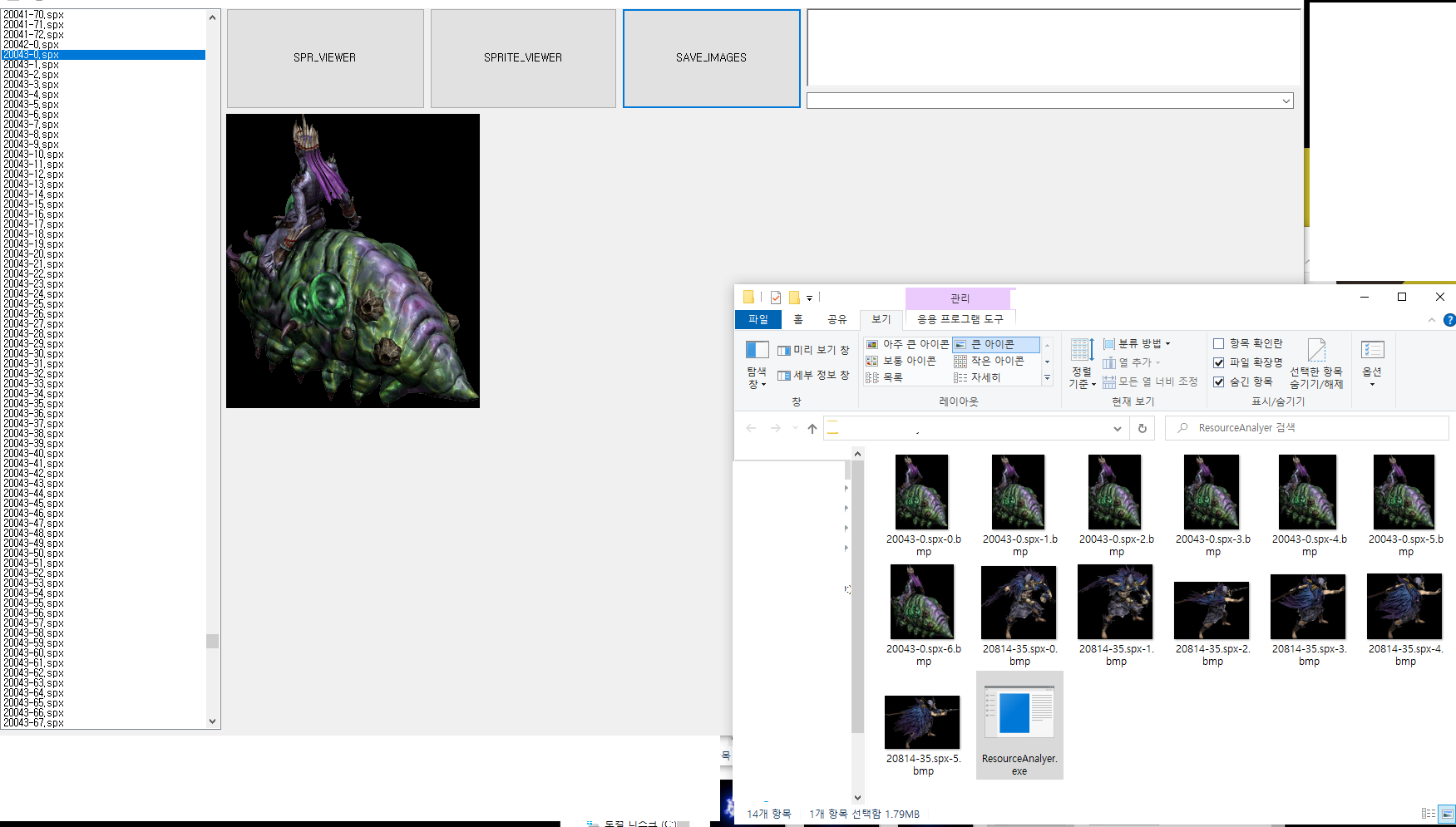1456x827 pixels.
Task: Switch to large icons view from status bar icon
Action: point(1447,814)
